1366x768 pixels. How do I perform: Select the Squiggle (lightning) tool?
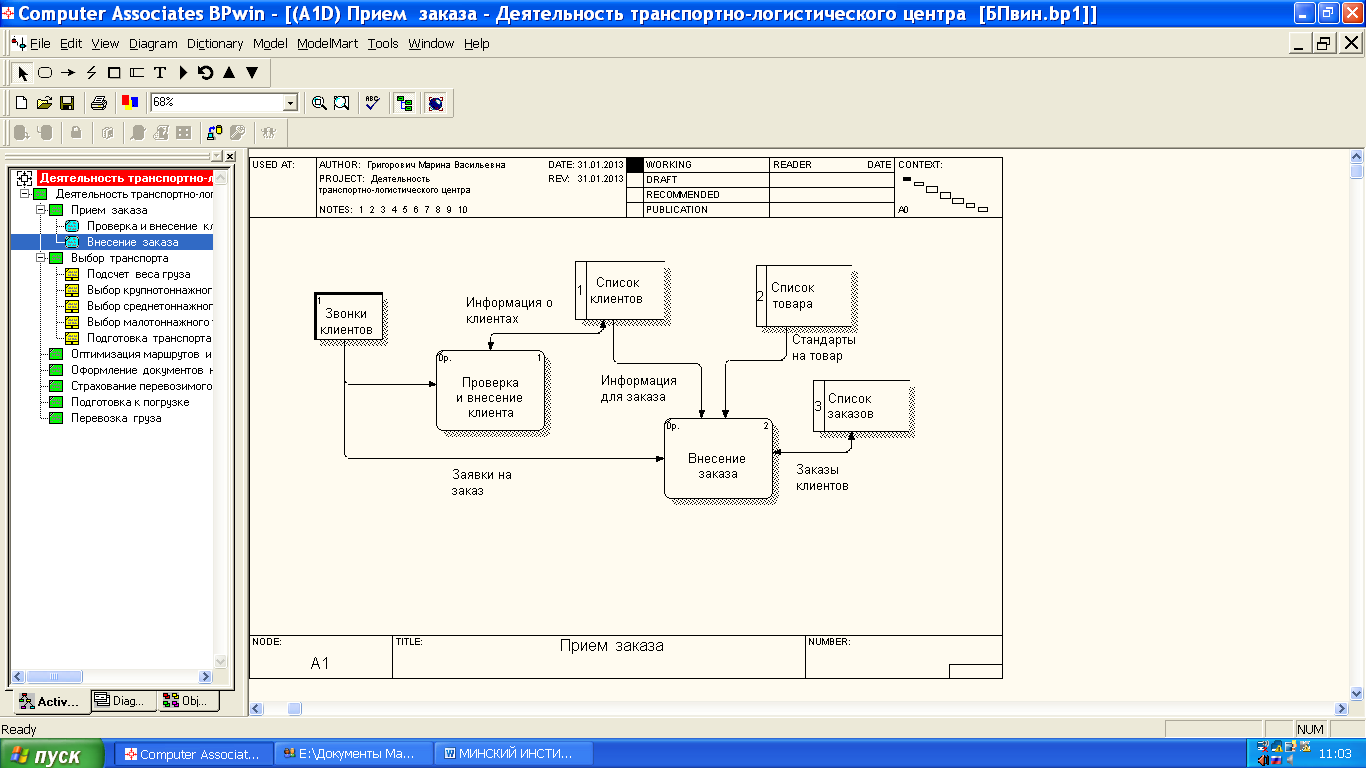pos(91,73)
